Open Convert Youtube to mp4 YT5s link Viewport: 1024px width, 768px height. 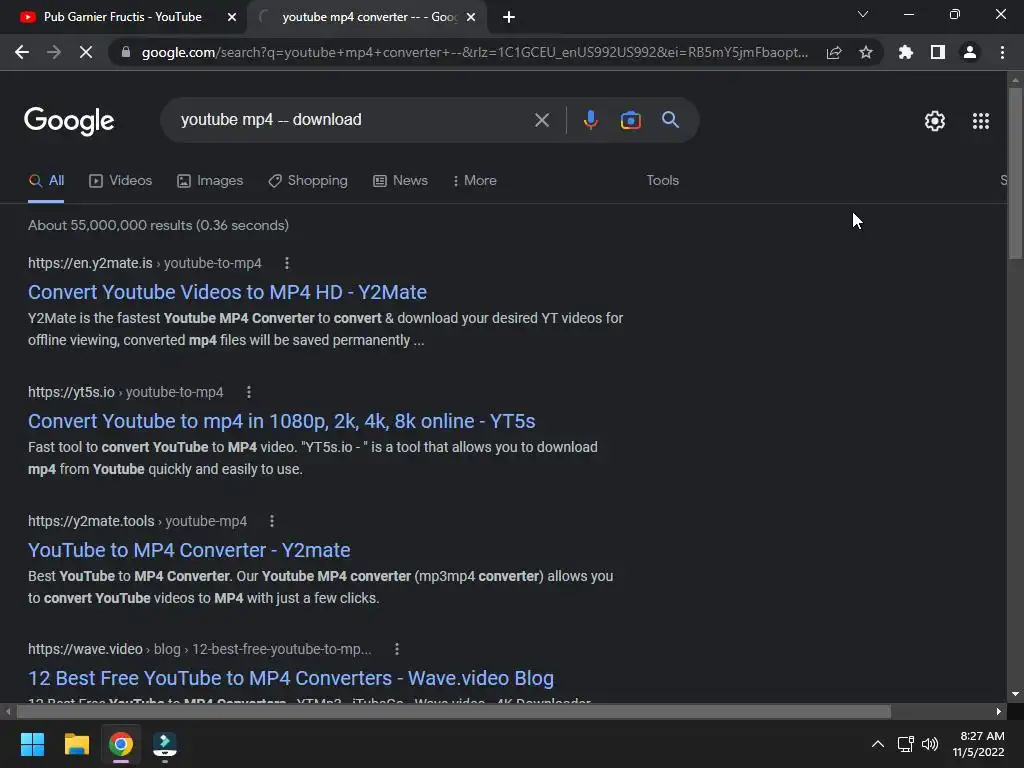click(x=281, y=421)
